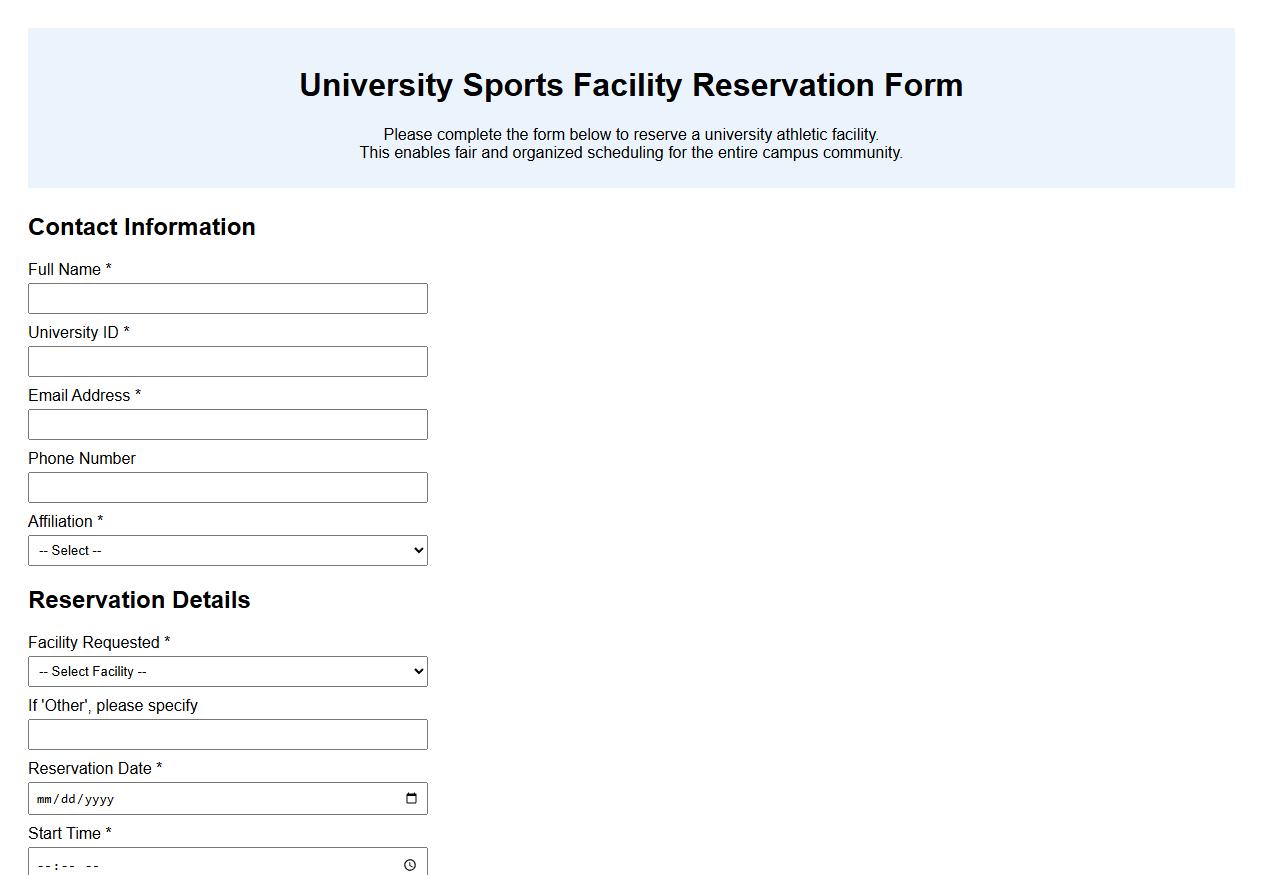This screenshot has height=875, width=1263.
Task: Open the calendar picker for Reservation Date
Action: 410,798
